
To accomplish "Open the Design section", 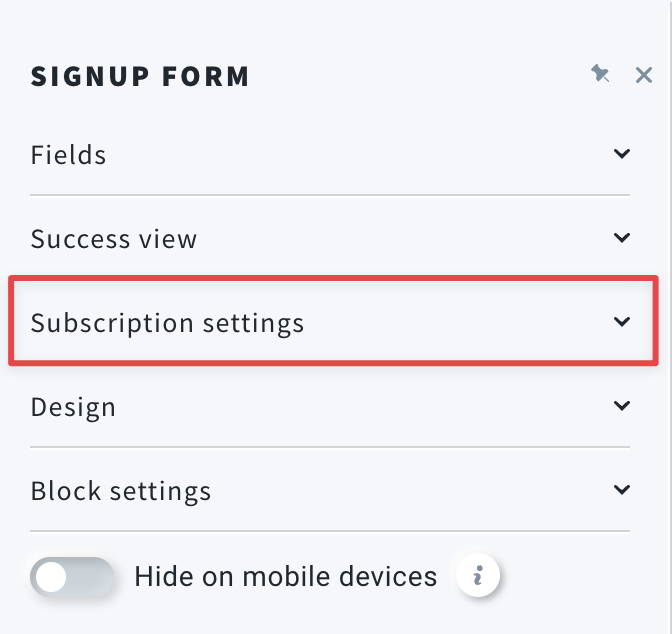I will (x=330, y=406).
